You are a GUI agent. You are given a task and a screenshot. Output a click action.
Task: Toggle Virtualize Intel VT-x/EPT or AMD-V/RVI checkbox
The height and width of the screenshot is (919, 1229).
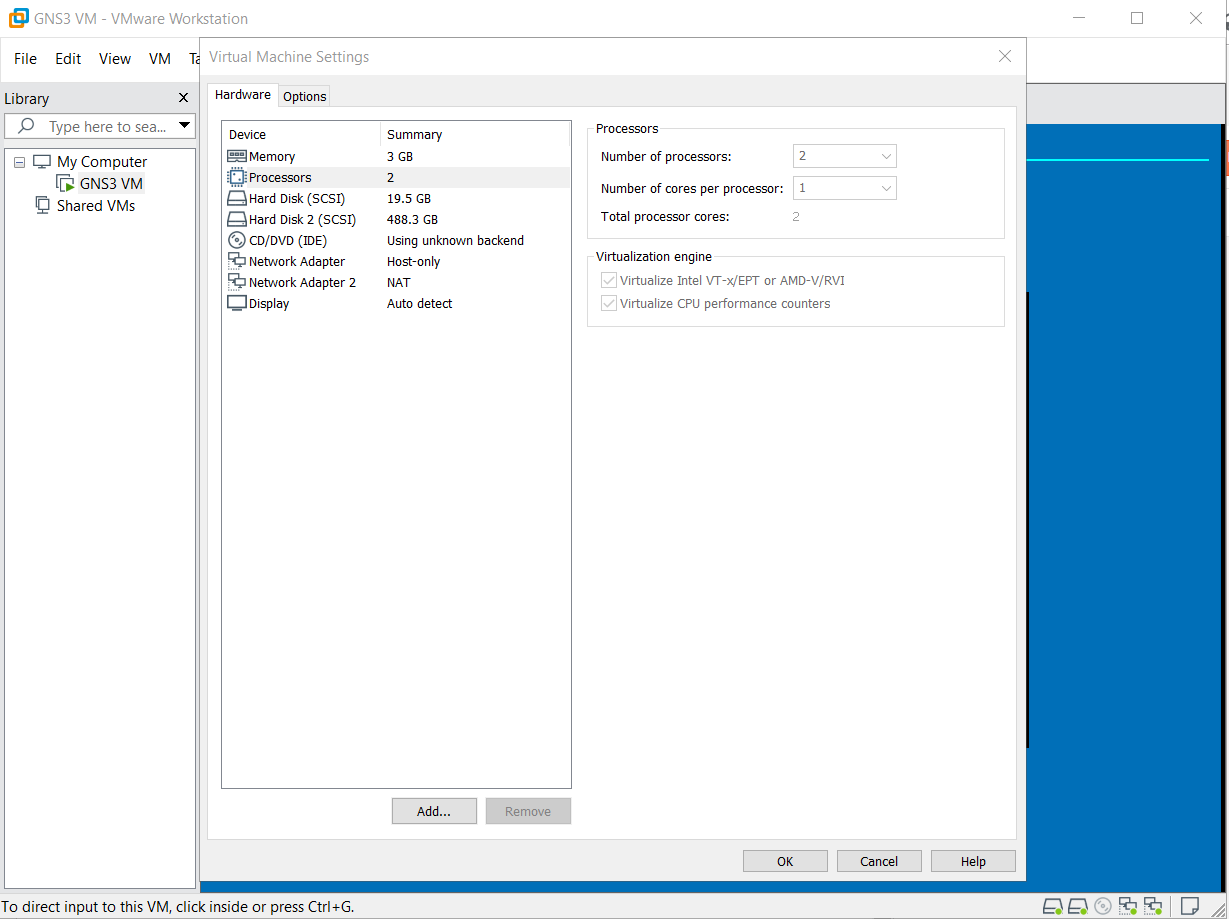pos(608,281)
